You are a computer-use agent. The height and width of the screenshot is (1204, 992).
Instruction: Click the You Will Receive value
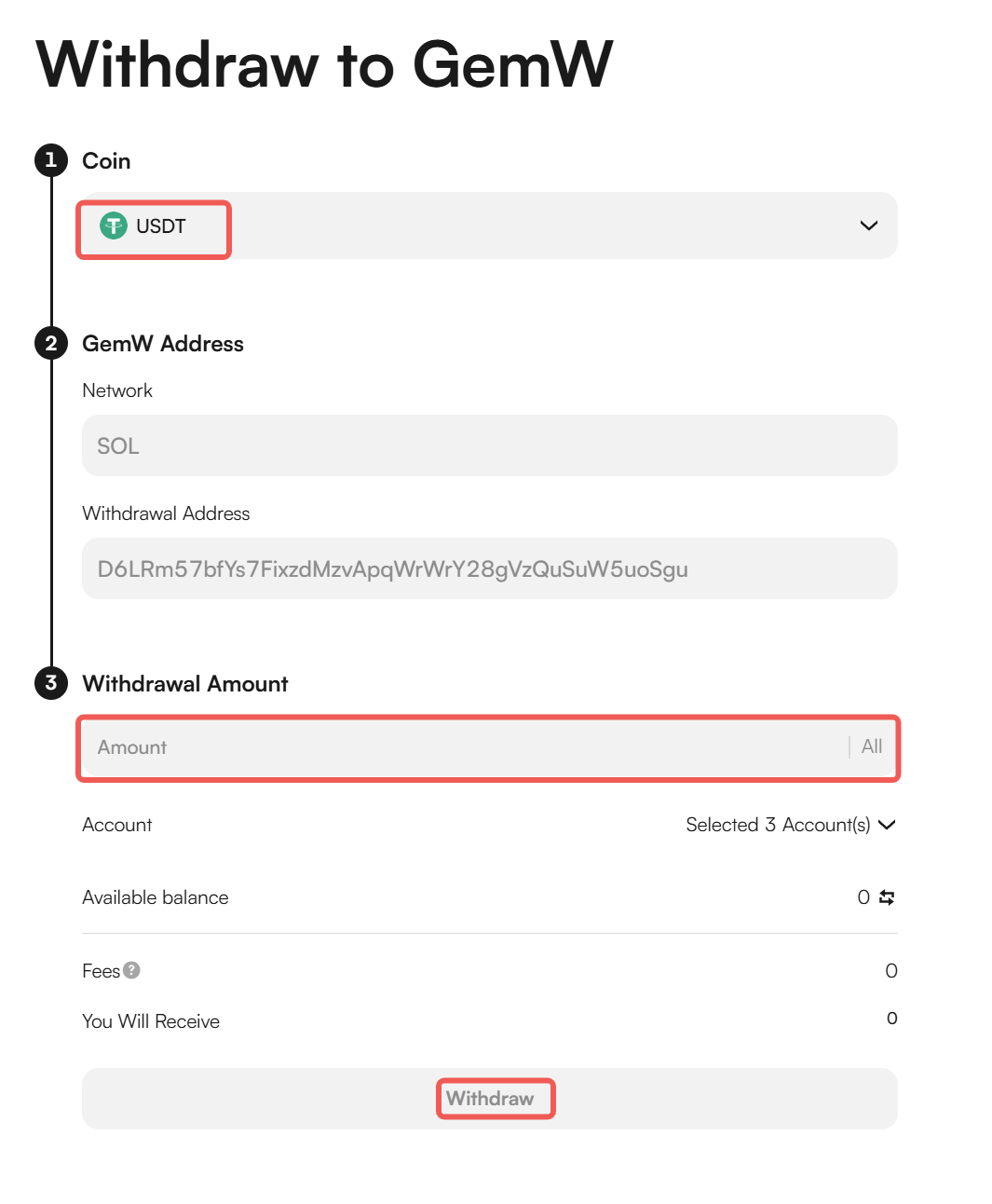click(x=891, y=1019)
